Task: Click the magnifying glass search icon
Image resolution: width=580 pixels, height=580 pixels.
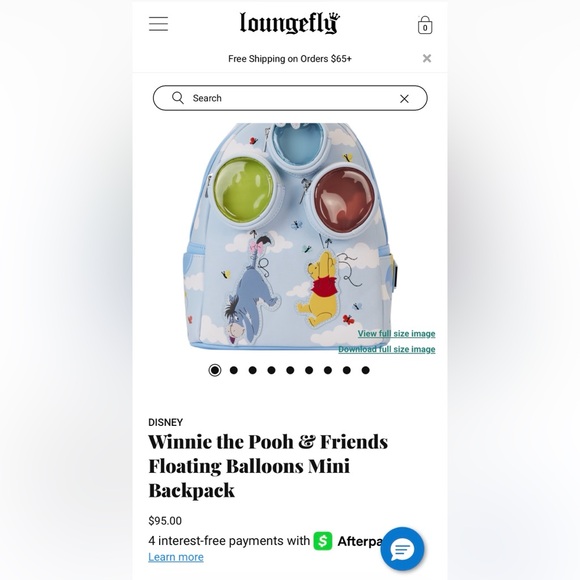Action: [x=178, y=98]
